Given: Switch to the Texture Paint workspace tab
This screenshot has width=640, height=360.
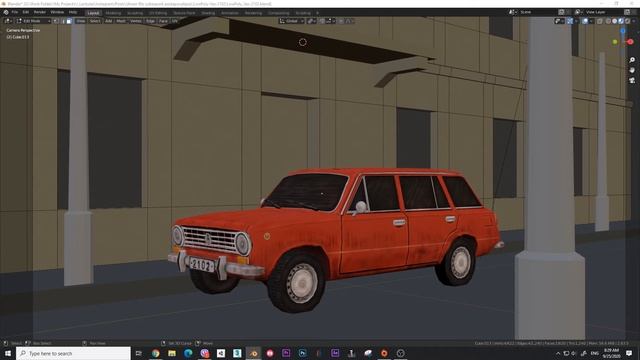Looking at the screenshot, I should click(x=184, y=13).
